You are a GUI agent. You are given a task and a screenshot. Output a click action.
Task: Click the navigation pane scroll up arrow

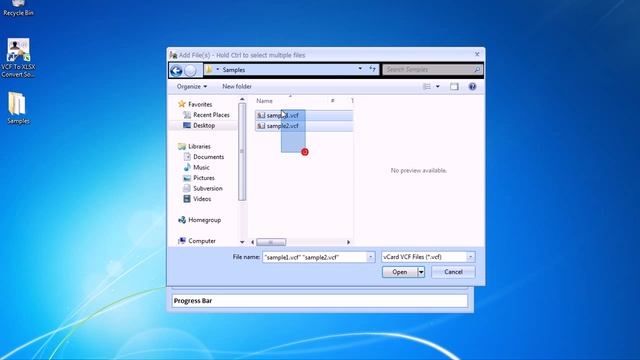pos(242,99)
